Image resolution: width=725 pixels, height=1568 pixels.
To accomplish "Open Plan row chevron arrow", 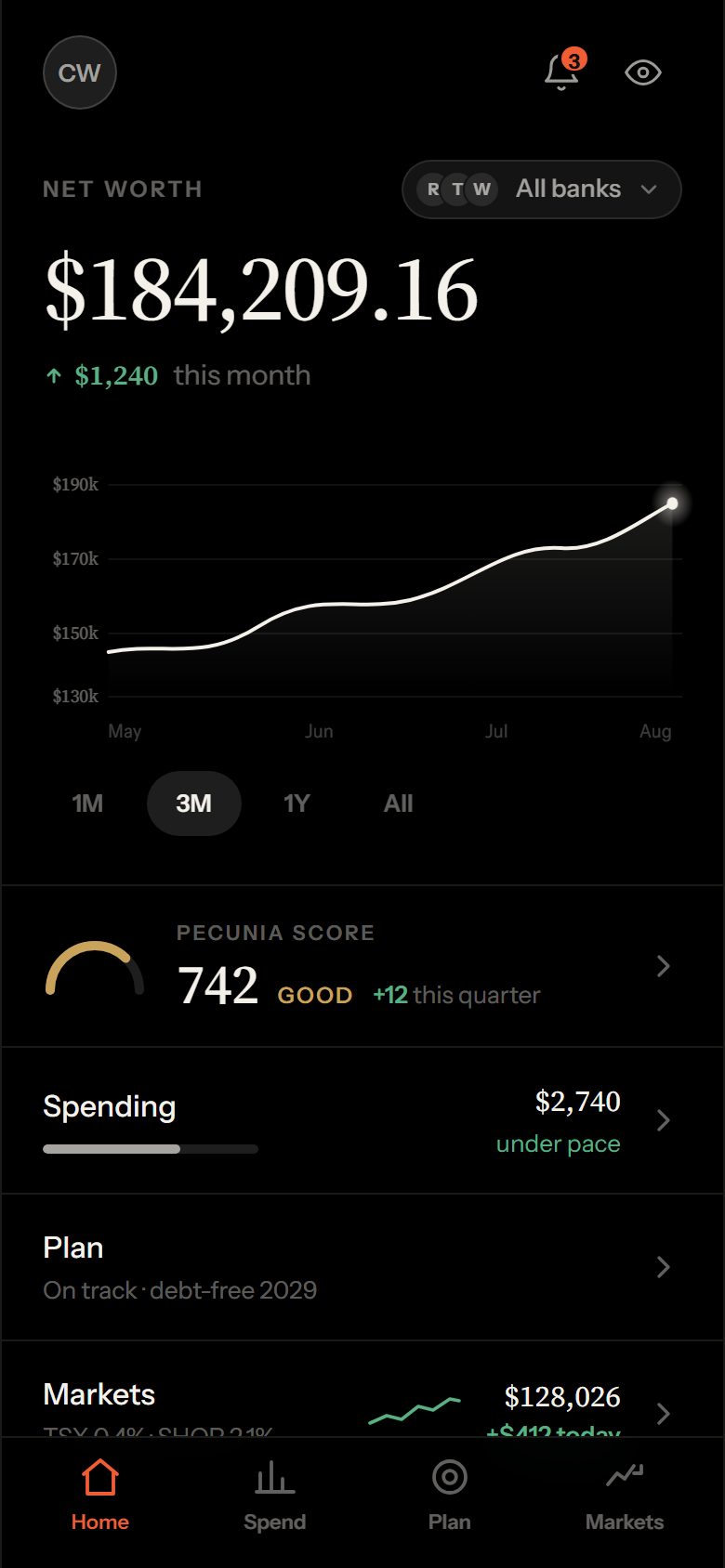I will pyautogui.click(x=663, y=1267).
